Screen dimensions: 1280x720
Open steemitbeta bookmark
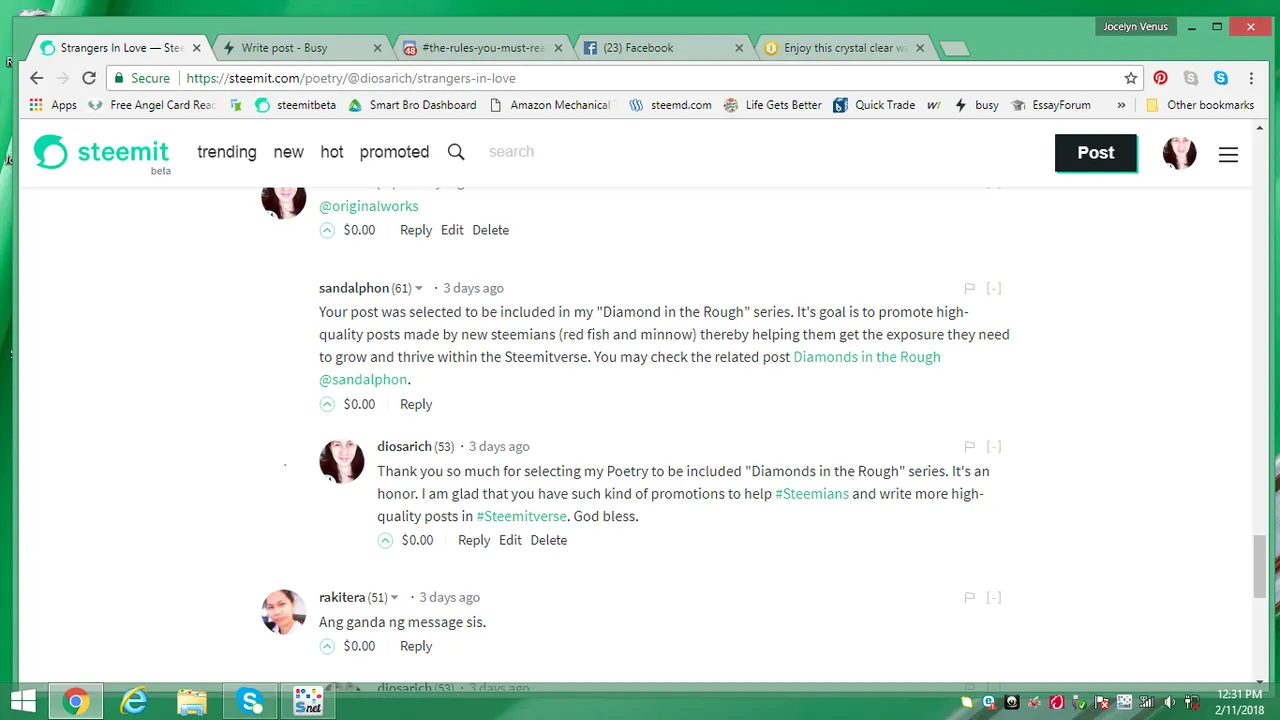coord(295,104)
